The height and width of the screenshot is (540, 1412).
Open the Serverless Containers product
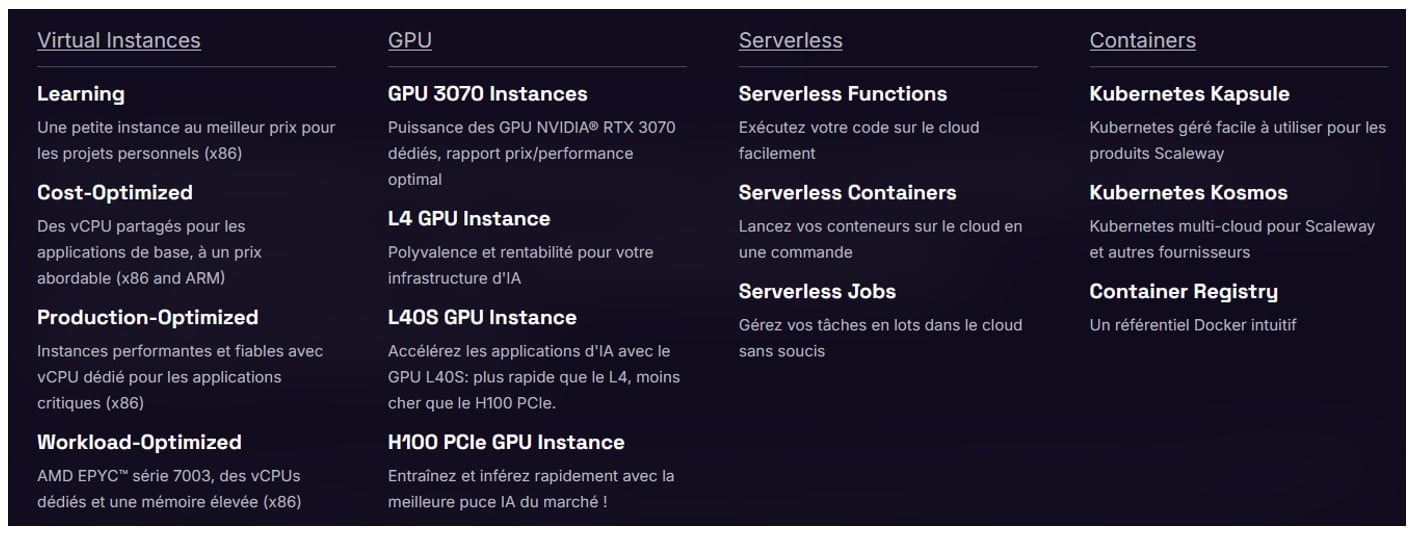(x=847, y=193)
